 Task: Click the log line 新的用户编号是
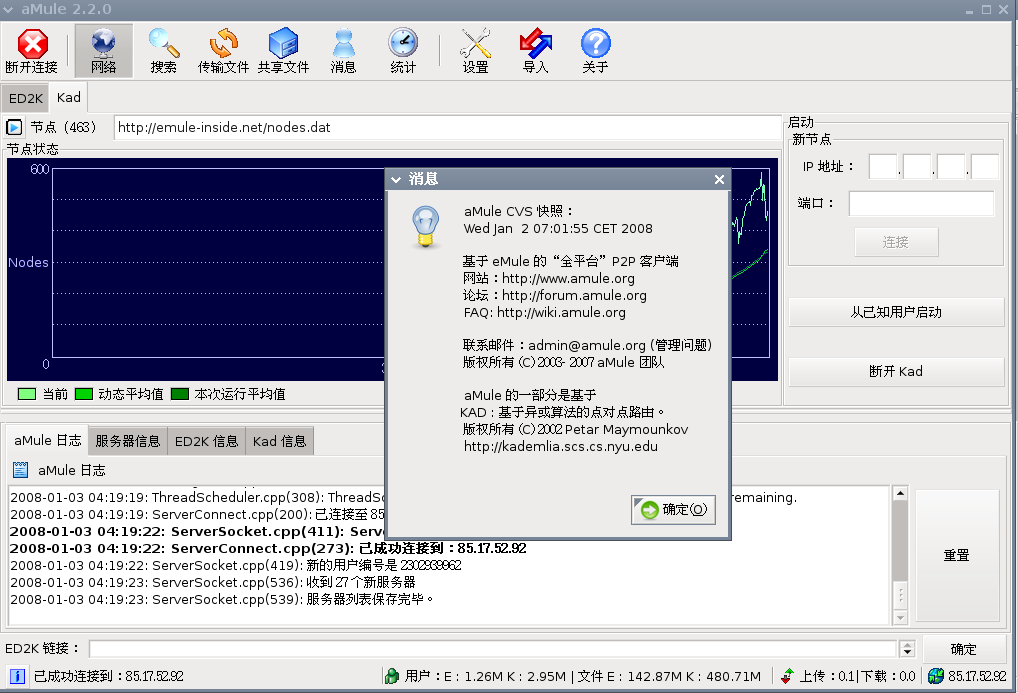tap(236, 565)
